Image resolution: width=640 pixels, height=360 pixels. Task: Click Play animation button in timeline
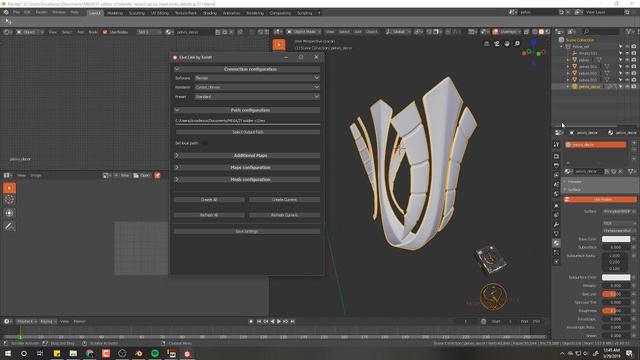(279, 322)
